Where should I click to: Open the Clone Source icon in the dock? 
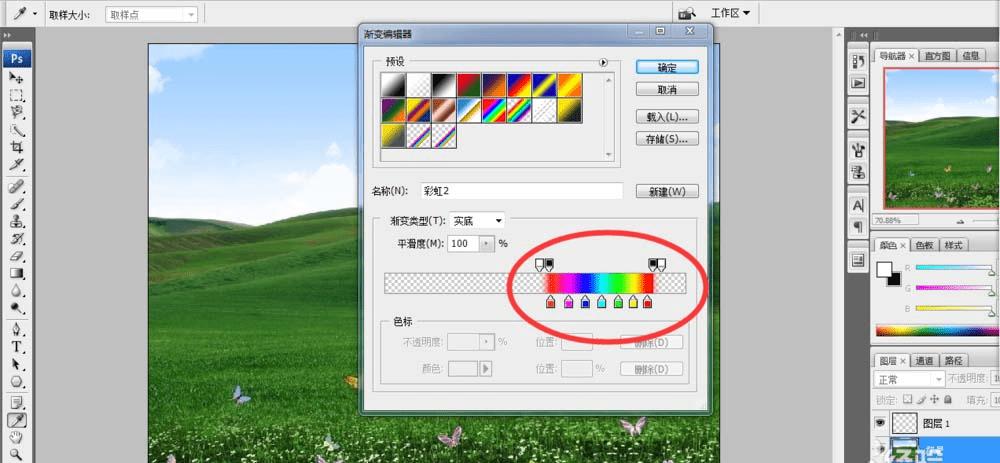858,172
